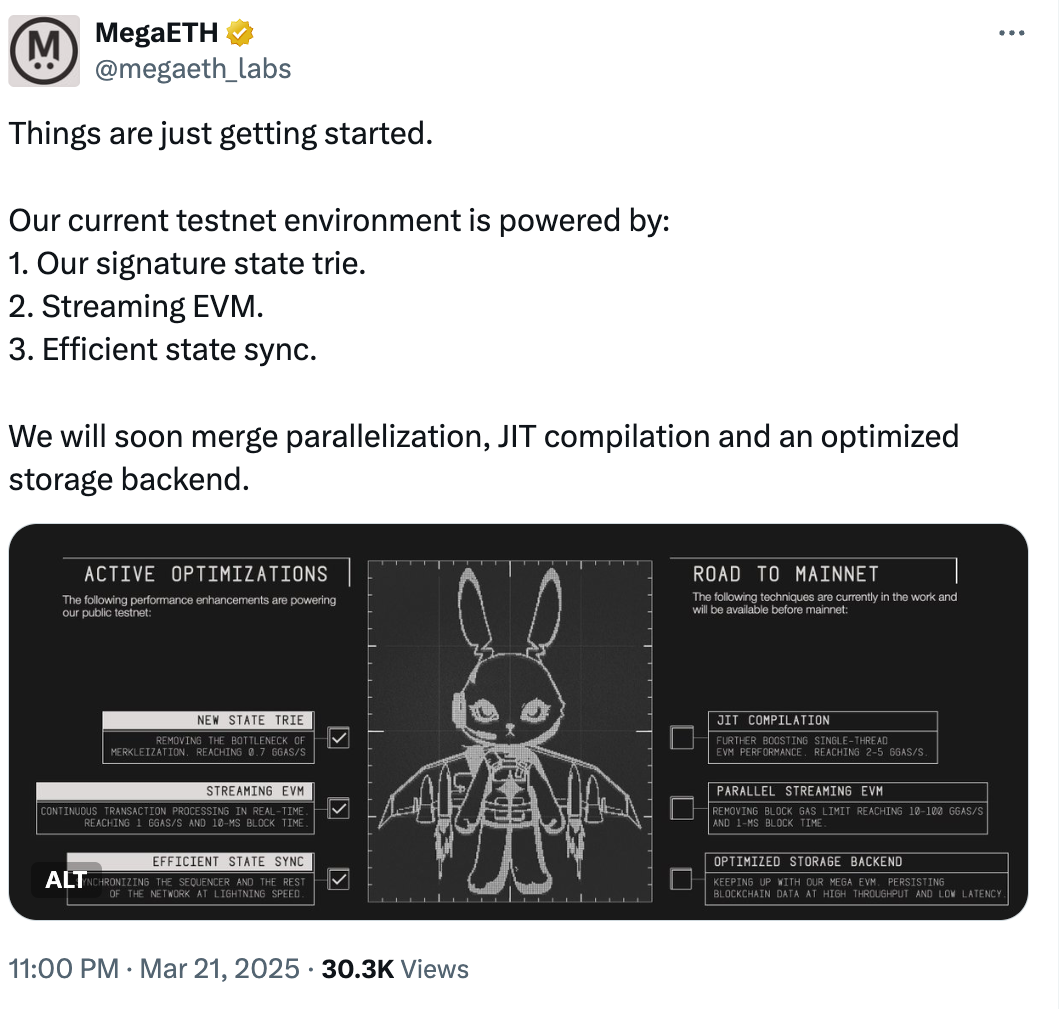Click the Active Optimizations heading

pos(206,574)
